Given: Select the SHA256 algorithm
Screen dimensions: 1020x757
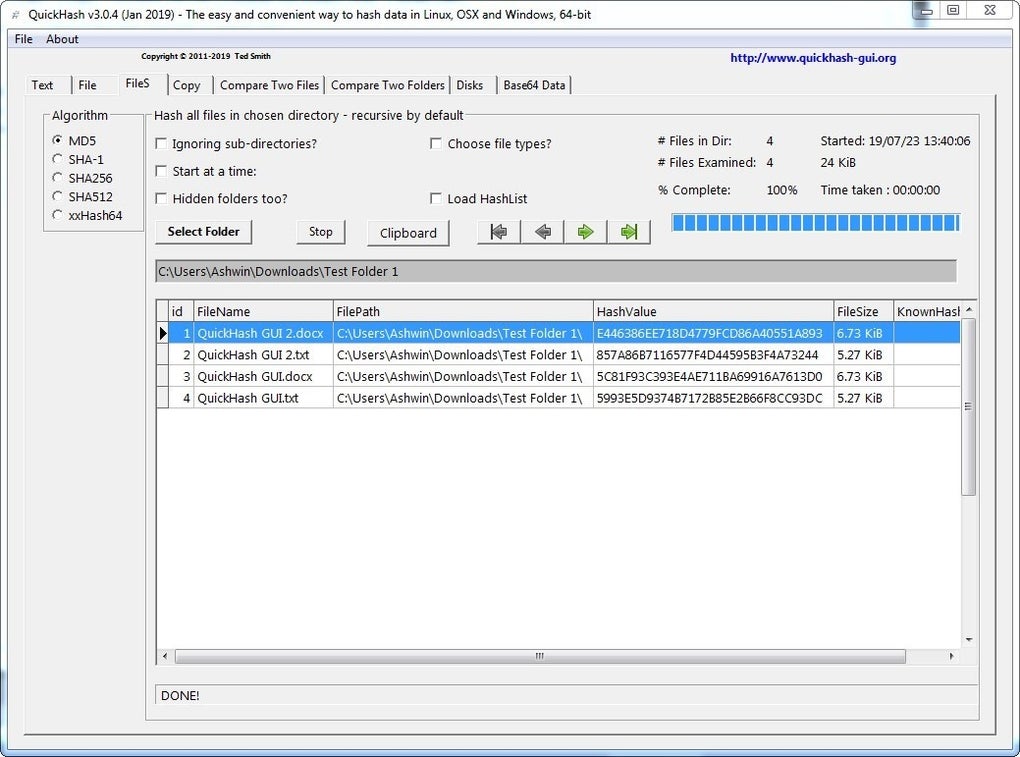Looking at the screenshot, I should (x=57, y=177).
